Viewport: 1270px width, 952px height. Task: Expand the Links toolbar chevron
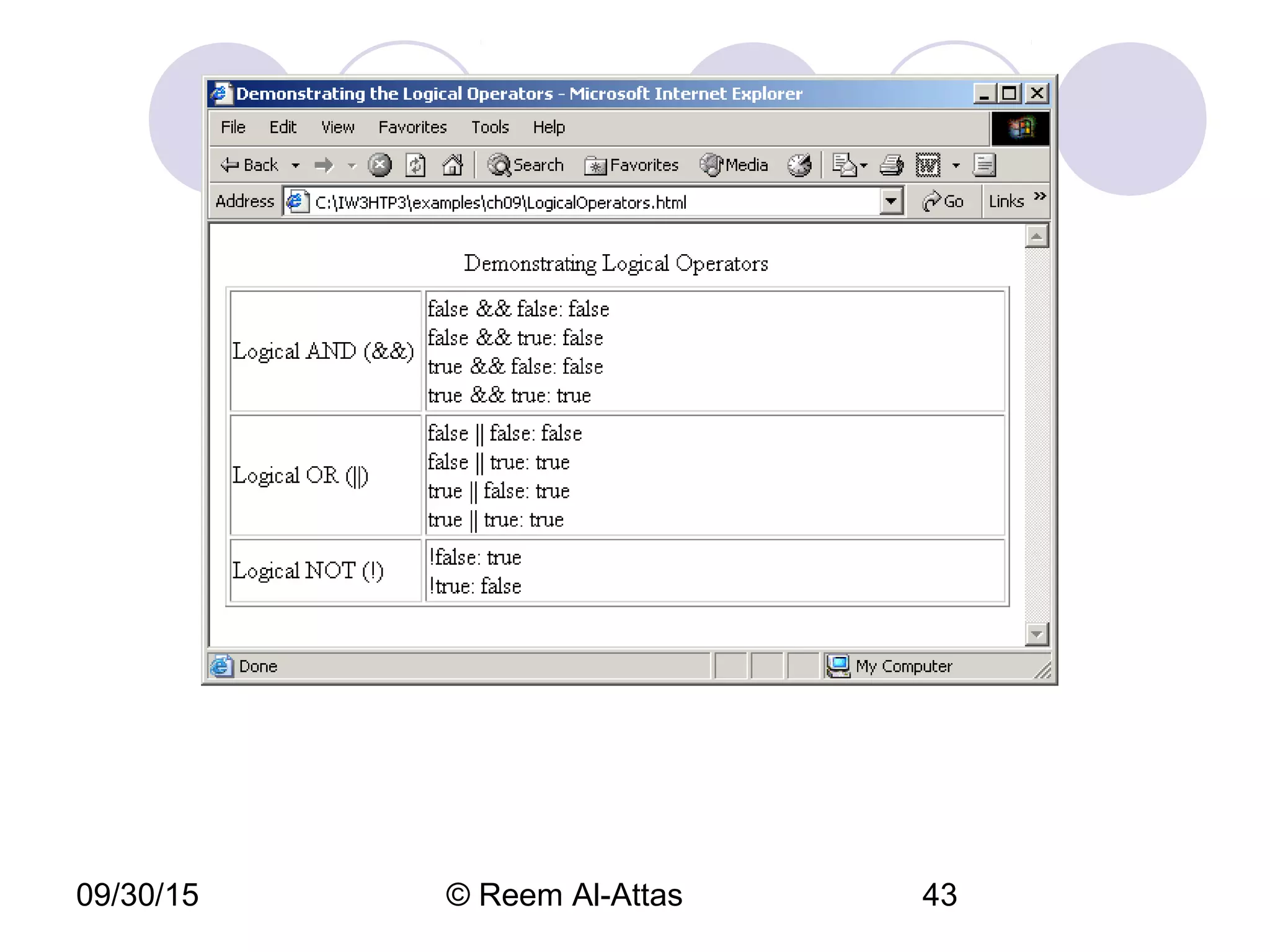click(x=1040, y=196)
